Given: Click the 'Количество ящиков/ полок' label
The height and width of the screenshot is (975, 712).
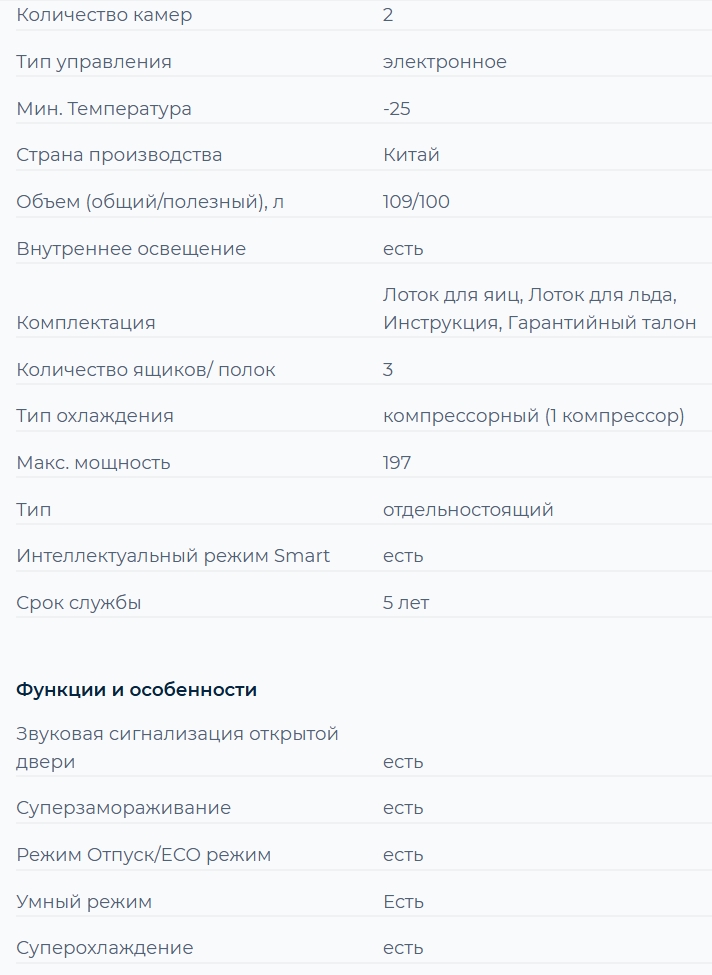Looking at the screenshot, I should point(146,370).
